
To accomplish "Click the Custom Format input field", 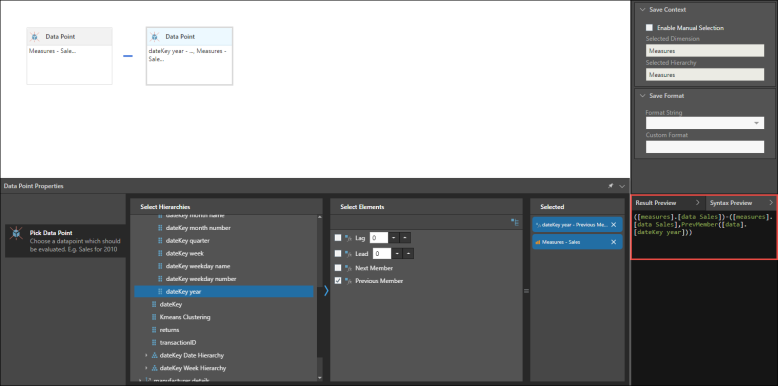I will pos(705,147).
